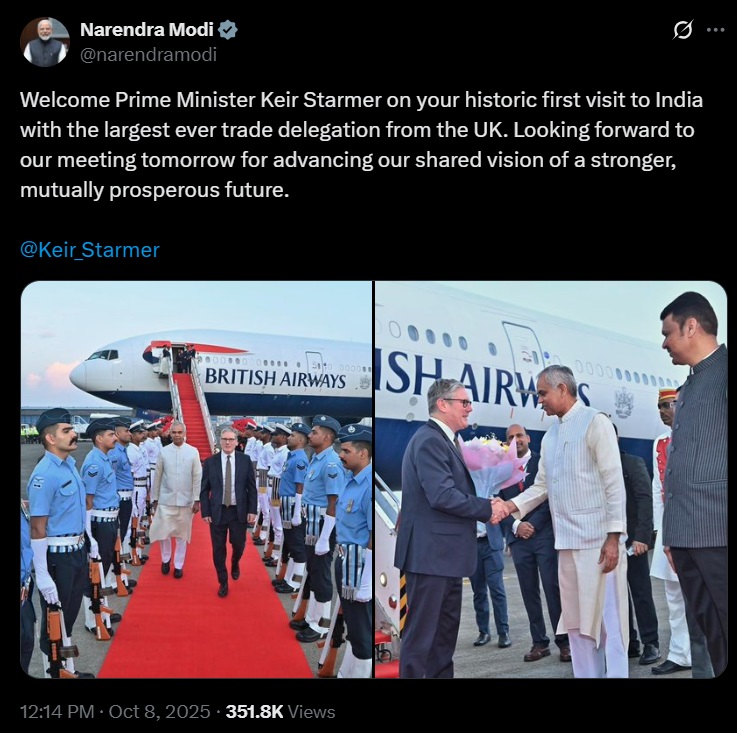The height and width of the screenshot is (733, 737).
Task: Click the Narendra Modi display name
Action: click(147, 30)
